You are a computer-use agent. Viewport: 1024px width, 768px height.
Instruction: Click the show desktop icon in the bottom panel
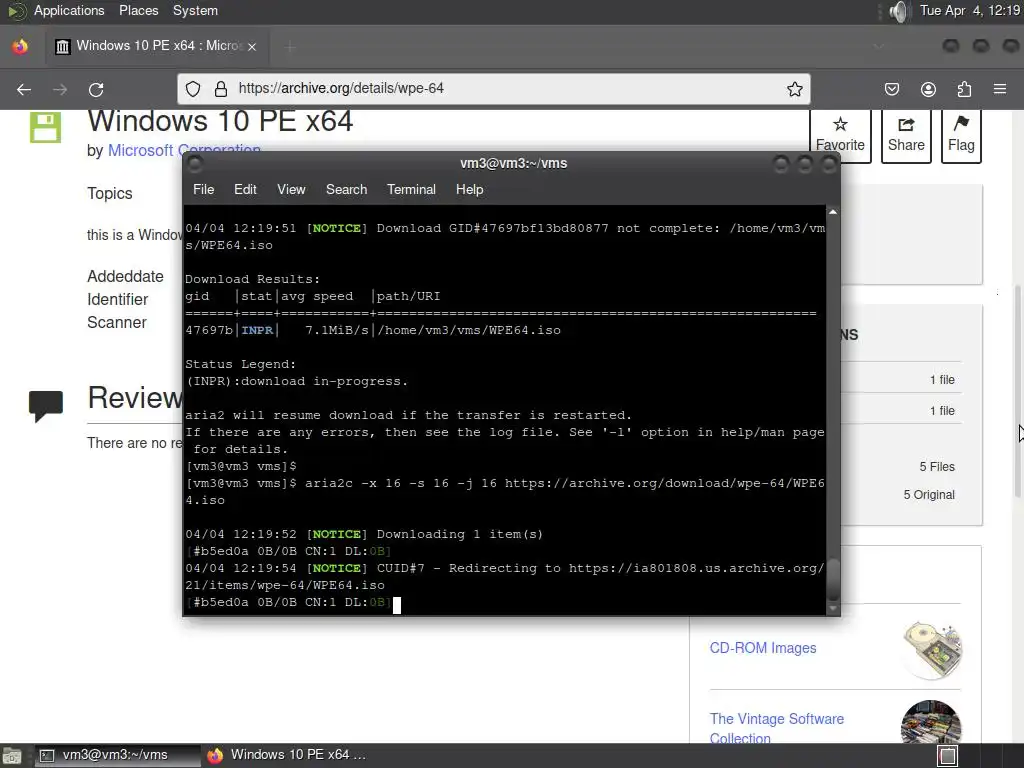(12, 756)
